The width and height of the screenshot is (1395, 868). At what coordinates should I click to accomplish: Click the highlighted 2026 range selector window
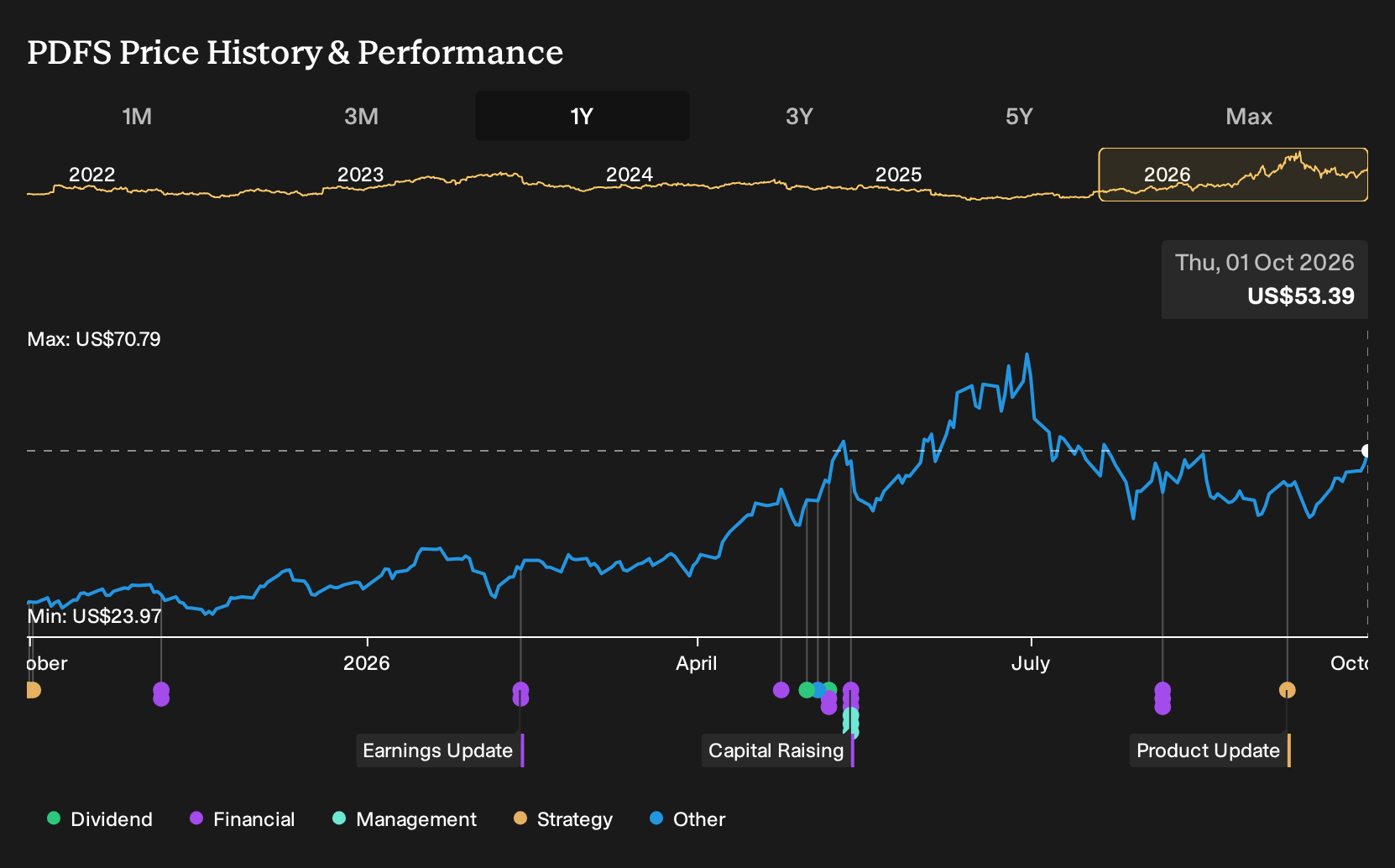pyautogui.click(x=1233, y=175)
